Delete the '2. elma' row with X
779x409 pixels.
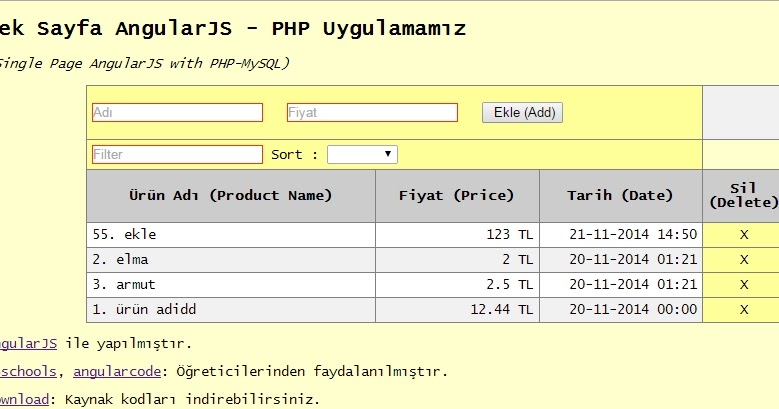point(744,259)
